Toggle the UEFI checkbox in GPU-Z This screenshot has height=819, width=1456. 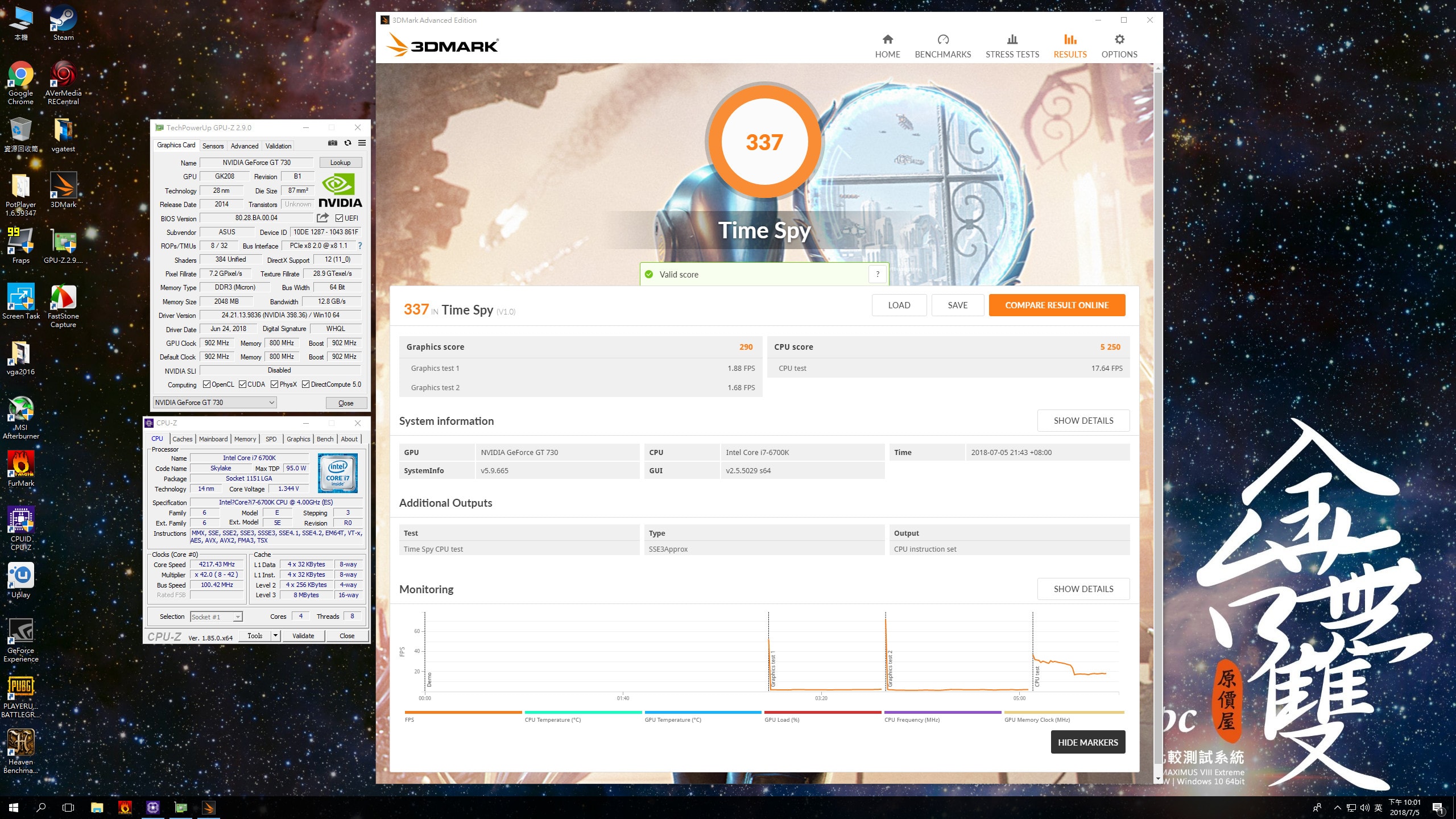[x=339, y=218]
